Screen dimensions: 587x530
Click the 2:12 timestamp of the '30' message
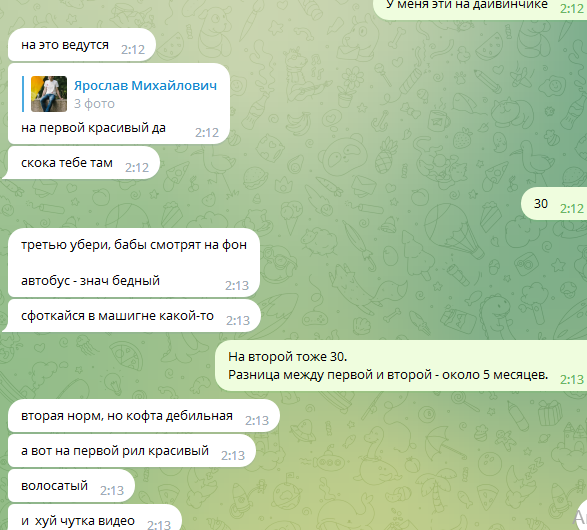[x=572, y=208]
